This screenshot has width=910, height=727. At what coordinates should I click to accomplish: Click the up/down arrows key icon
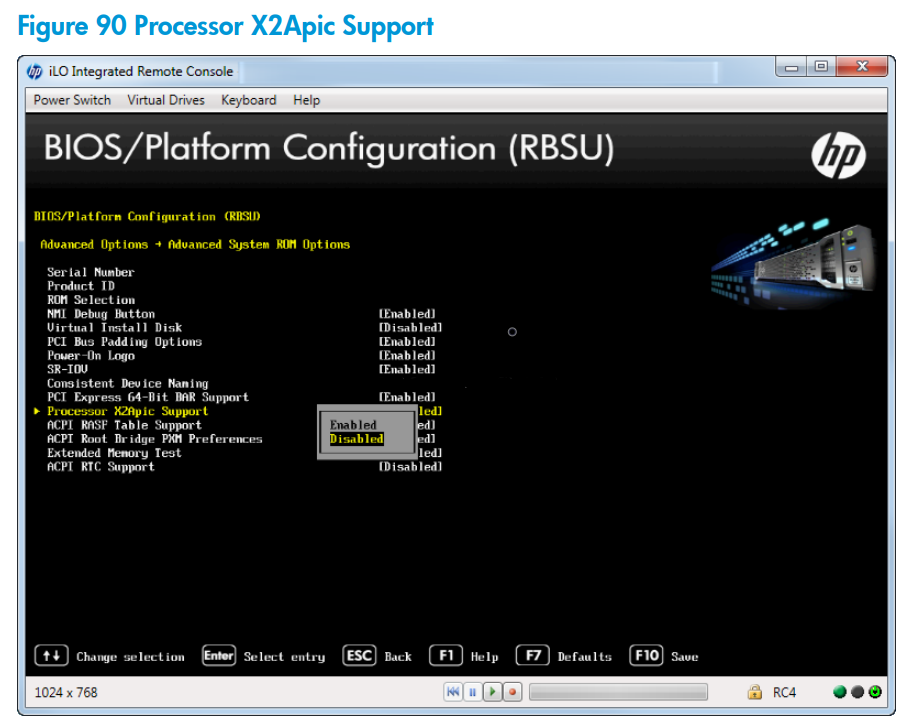click(x=52, y=656)
